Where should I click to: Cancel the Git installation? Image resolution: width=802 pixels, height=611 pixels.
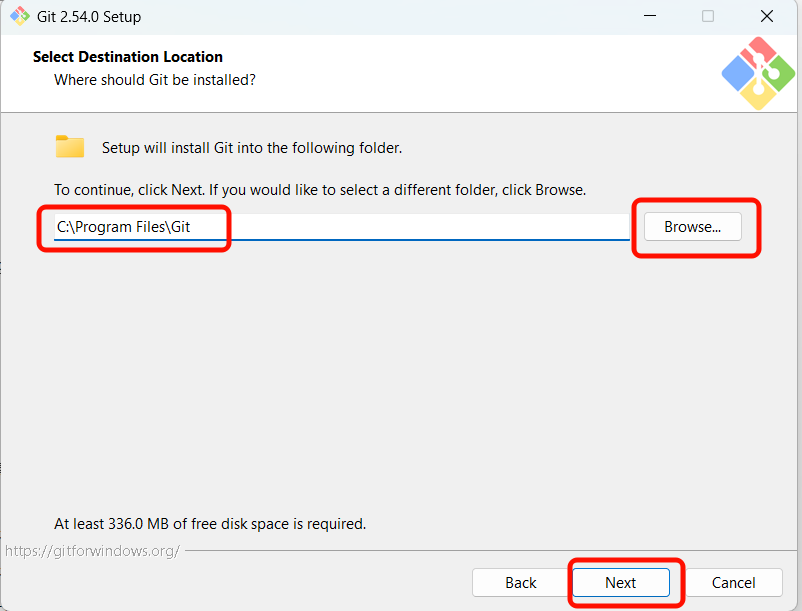click(x=733, y=582)
